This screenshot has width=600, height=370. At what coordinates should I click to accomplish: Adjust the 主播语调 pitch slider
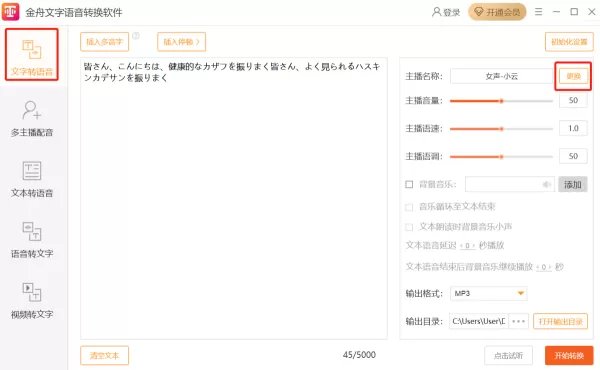[501, 156]
